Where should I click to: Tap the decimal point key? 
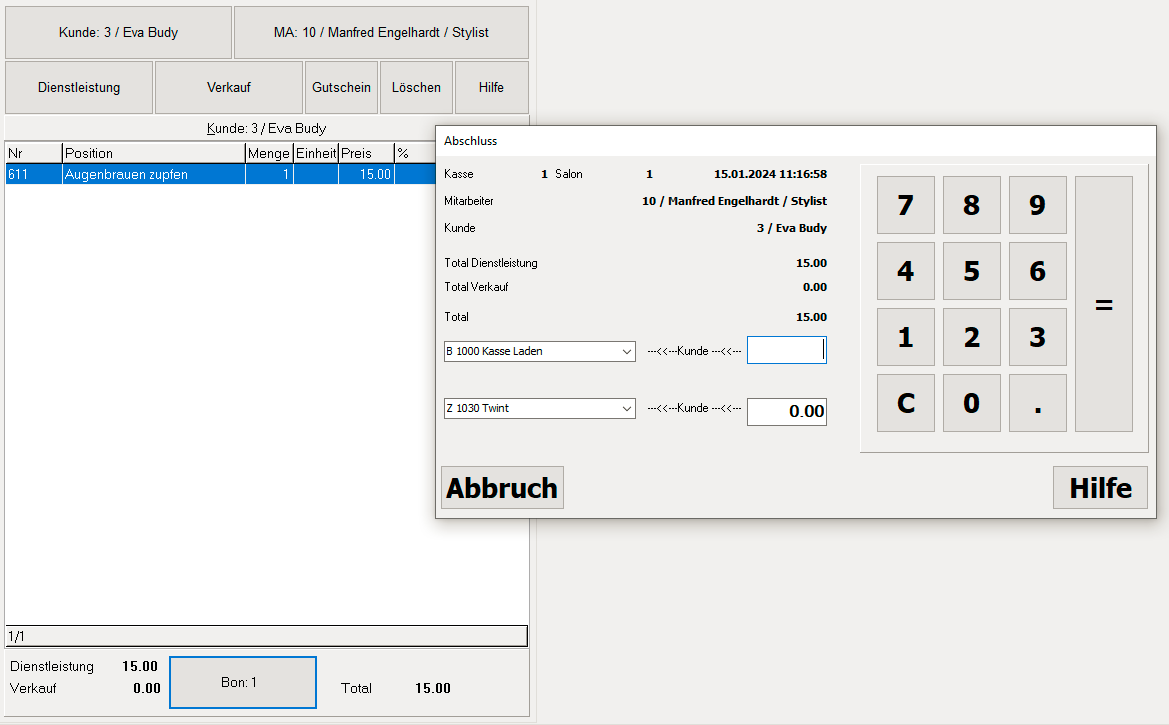pyautogui.click(x=1038, y=403)
